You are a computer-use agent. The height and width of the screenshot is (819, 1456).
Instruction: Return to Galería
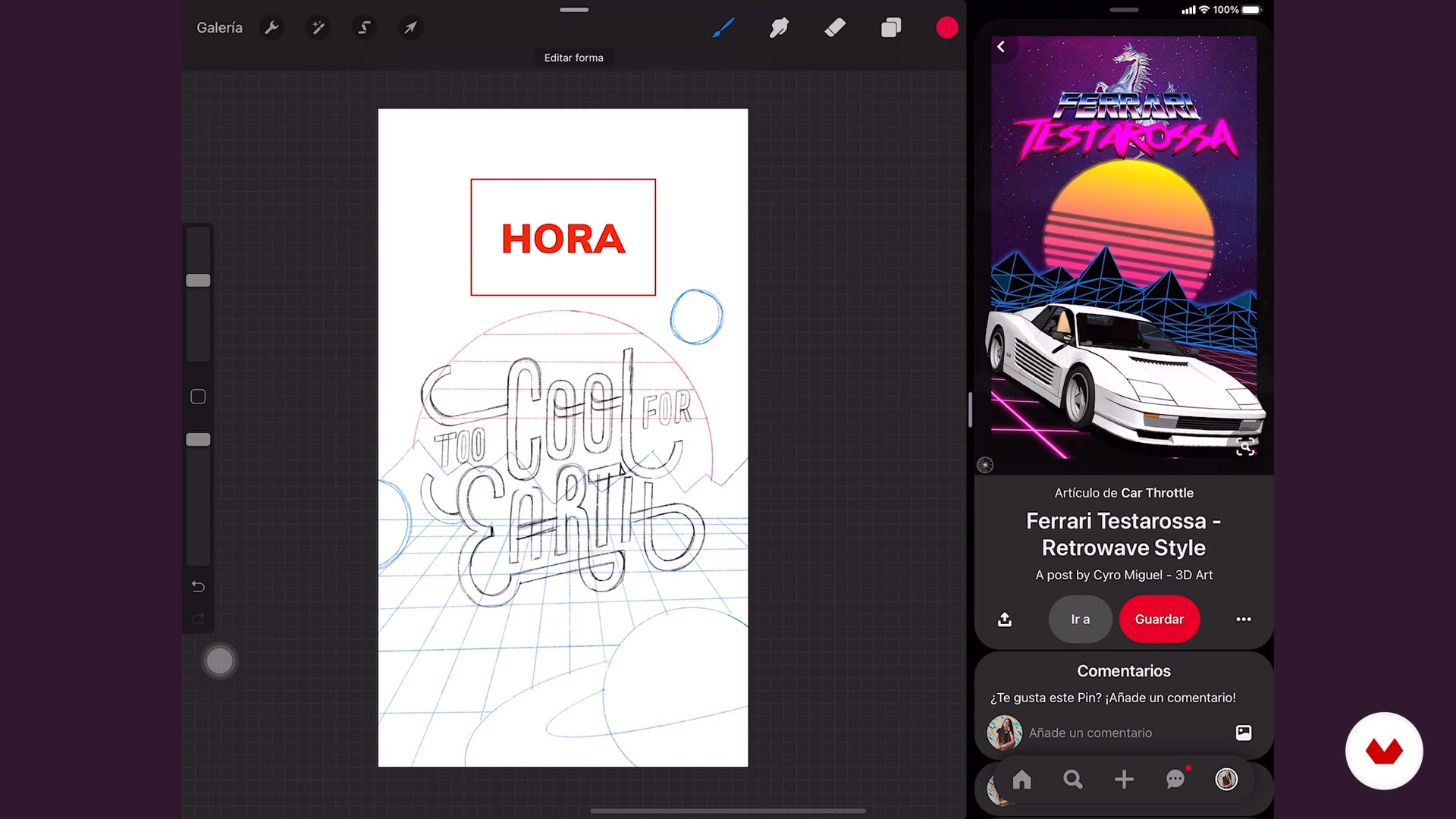pyautogui.click(x=219, y=28)
